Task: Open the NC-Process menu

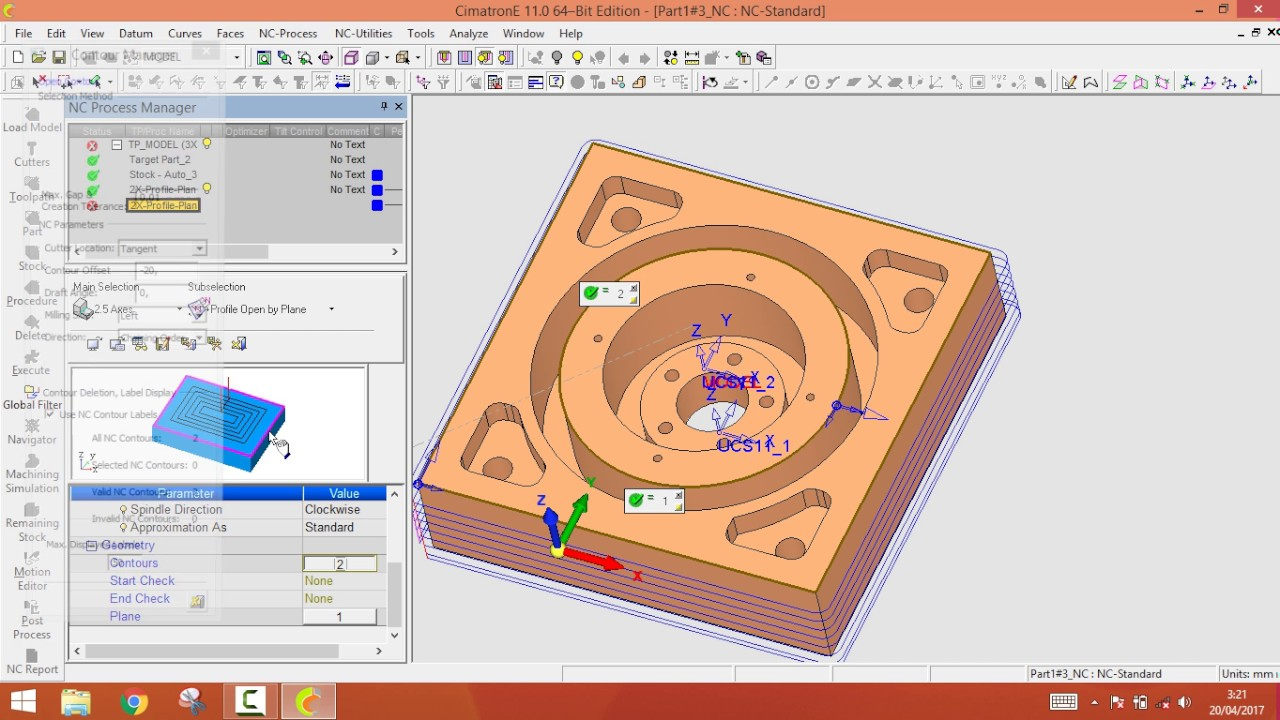Action: coord(288,33)
